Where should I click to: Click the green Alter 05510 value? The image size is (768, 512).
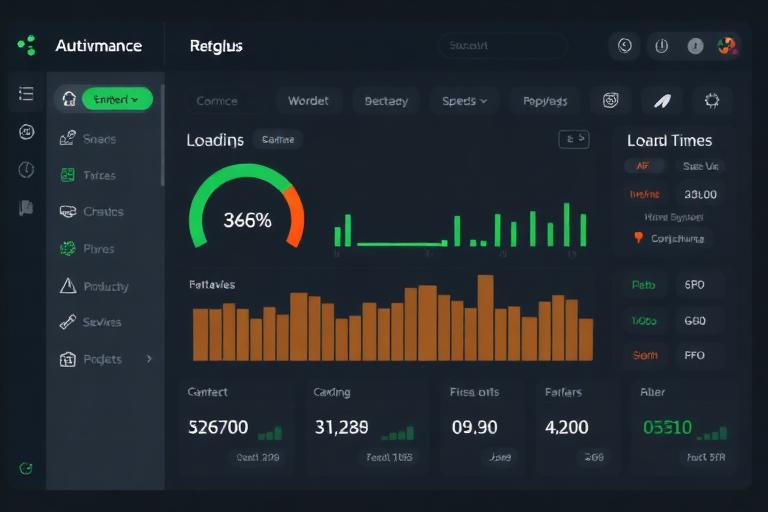tap(667, 427)
